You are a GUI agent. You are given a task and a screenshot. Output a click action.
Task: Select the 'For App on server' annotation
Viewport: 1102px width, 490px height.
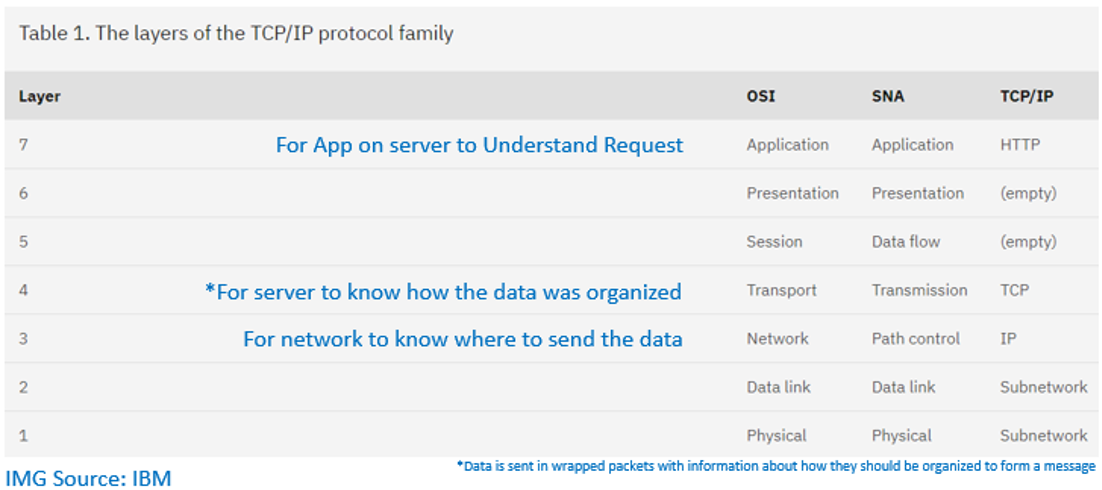[479, 145]
